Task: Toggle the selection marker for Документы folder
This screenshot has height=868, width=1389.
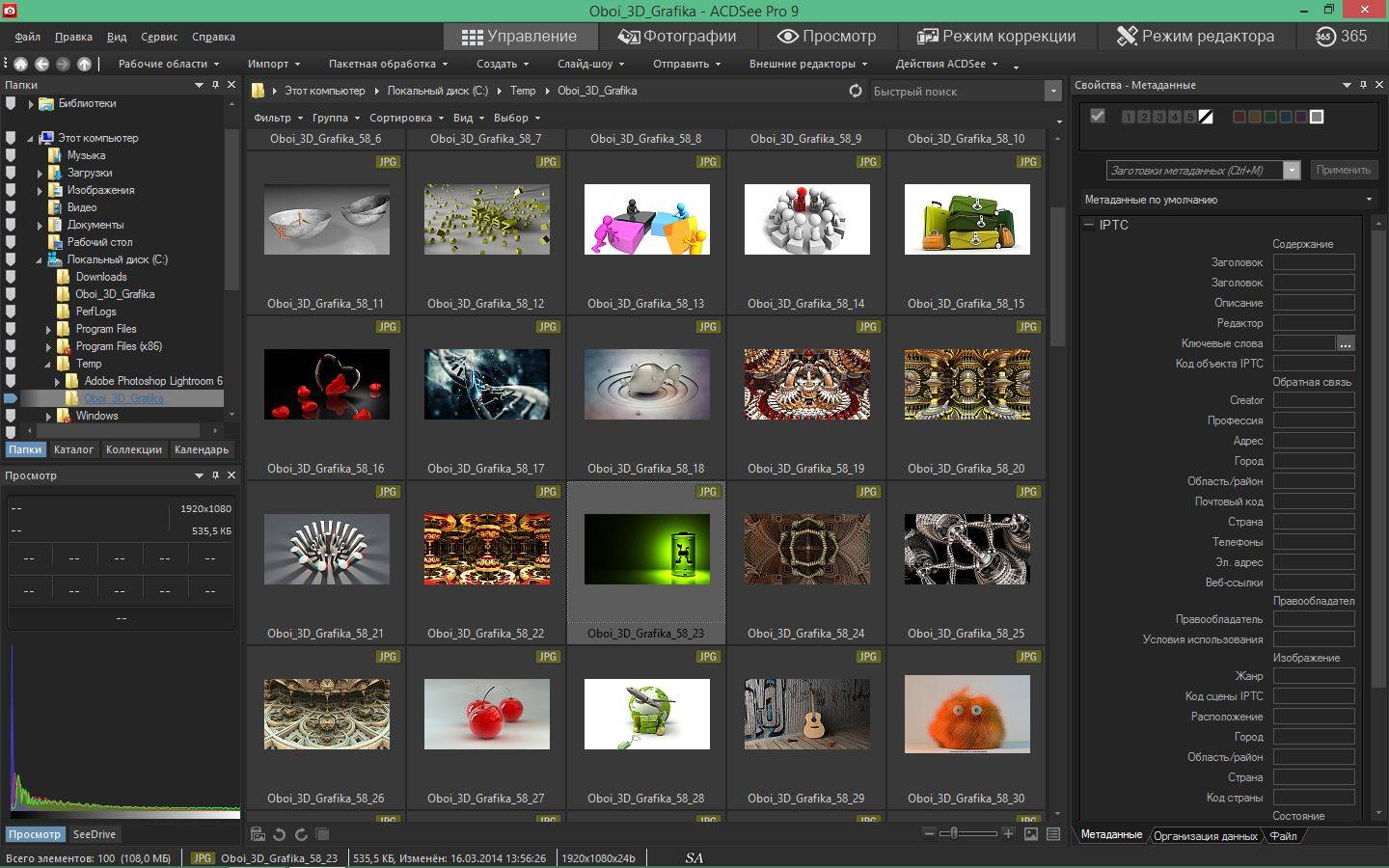Action: click(11, 225)
